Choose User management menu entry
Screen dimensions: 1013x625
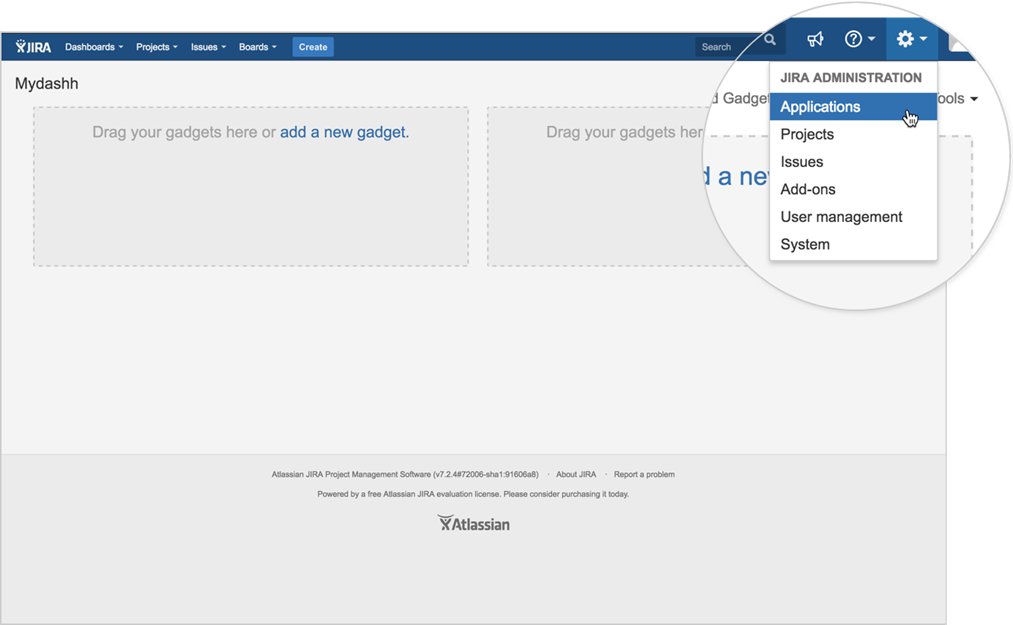click(x=841, y=217)
